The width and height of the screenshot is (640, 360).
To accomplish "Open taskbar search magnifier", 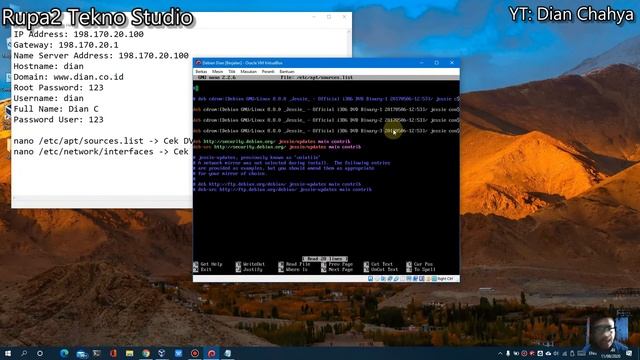I will tap(24, 353).
